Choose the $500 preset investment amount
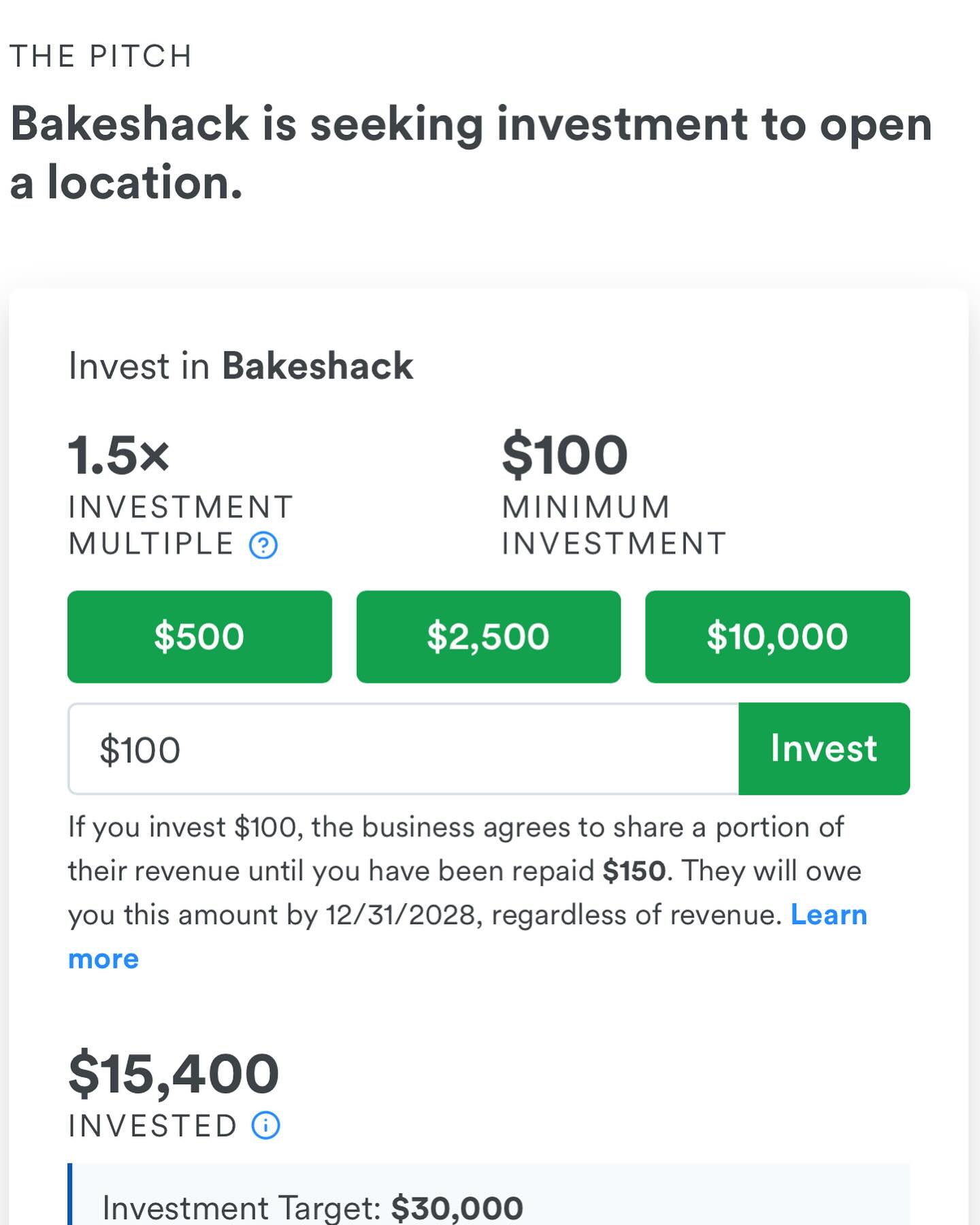 pyautogui.click(x=199, y=637)
